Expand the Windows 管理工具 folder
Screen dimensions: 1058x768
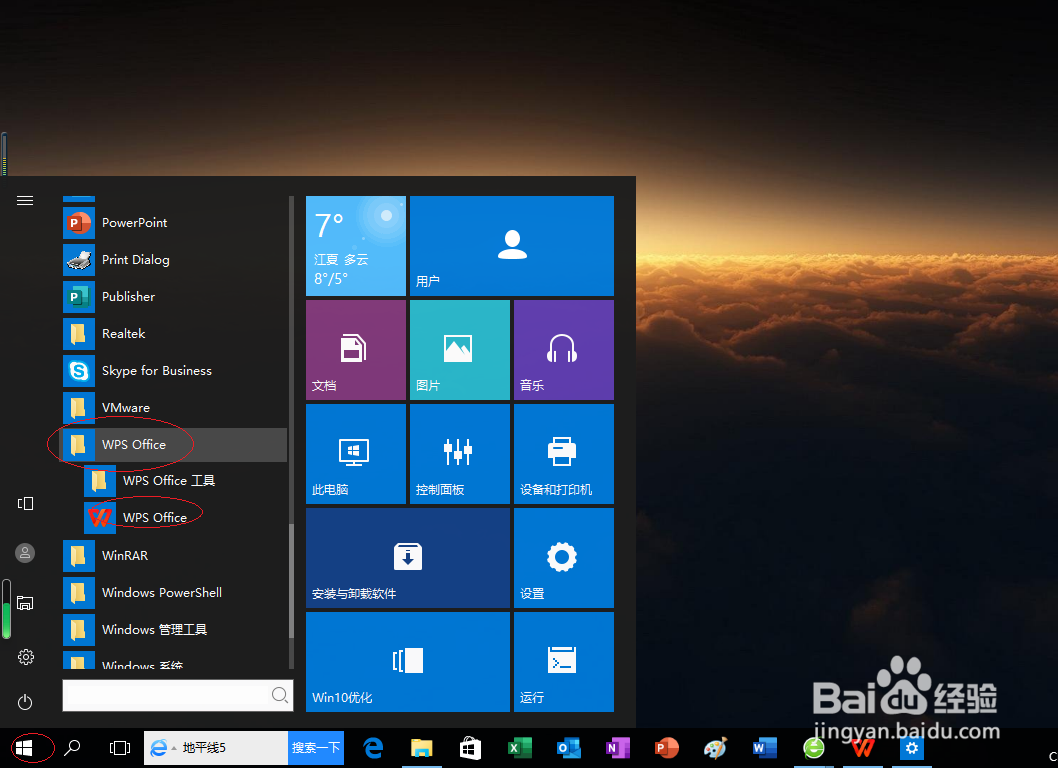point(175,630)
